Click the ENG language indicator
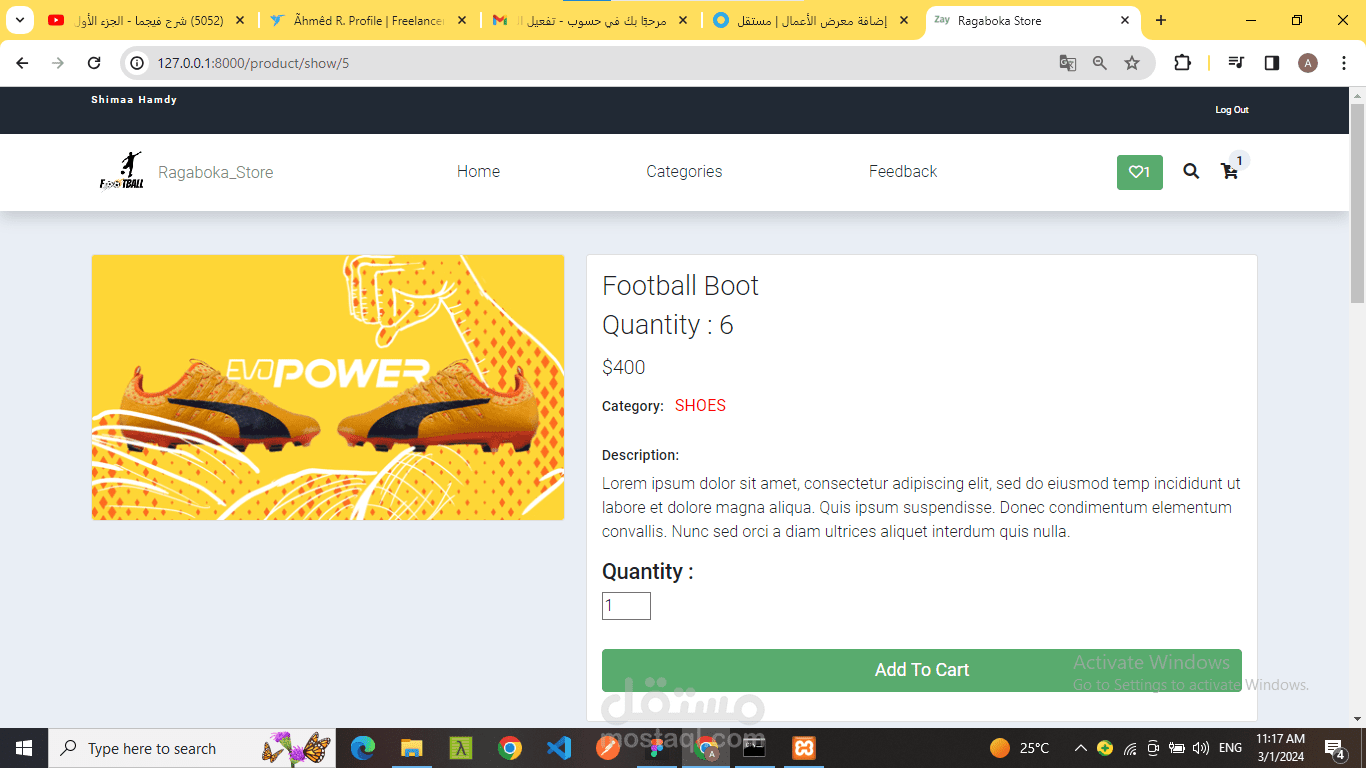 tap(1231, 748)
